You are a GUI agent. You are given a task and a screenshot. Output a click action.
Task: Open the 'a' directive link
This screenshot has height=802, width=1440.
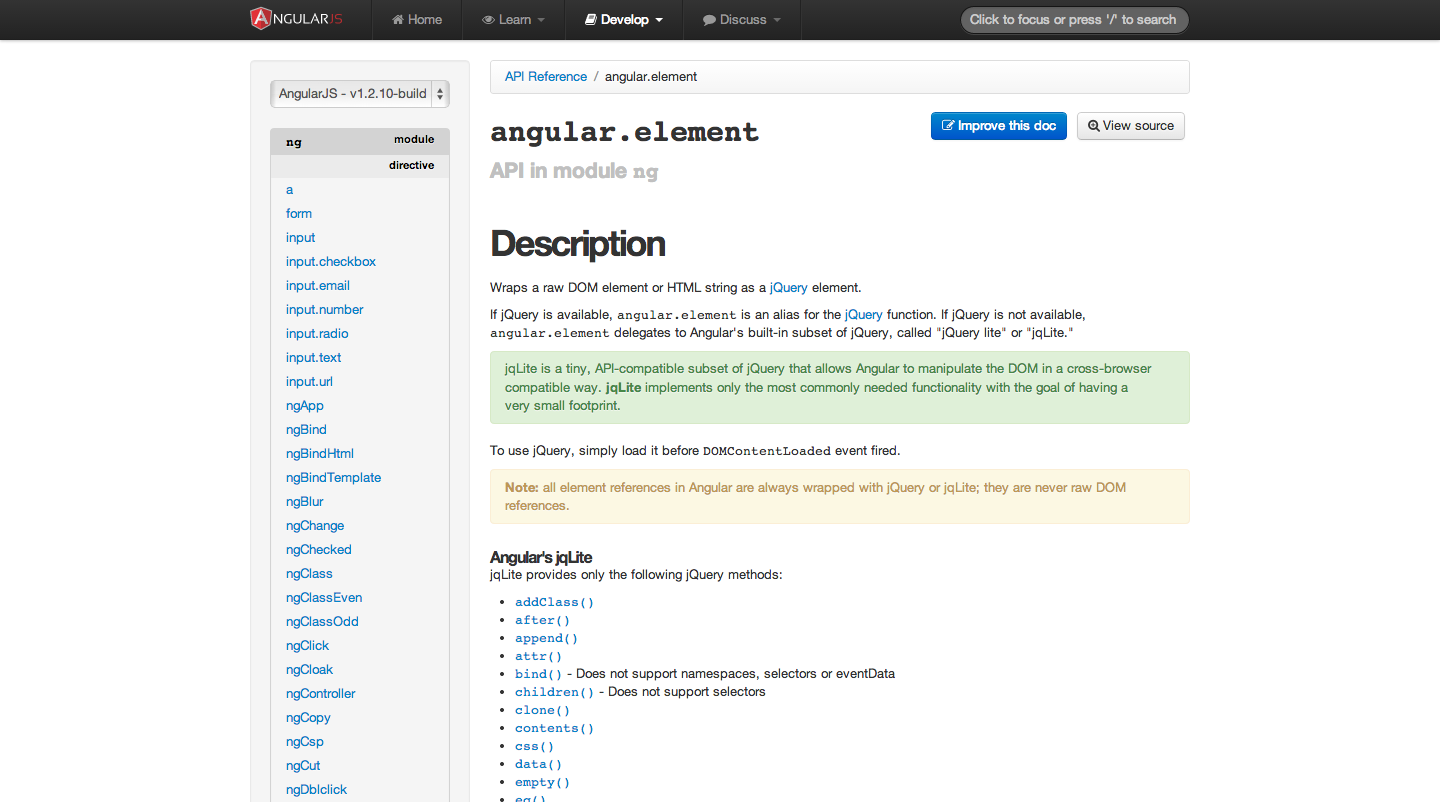[x=290, y=190]
